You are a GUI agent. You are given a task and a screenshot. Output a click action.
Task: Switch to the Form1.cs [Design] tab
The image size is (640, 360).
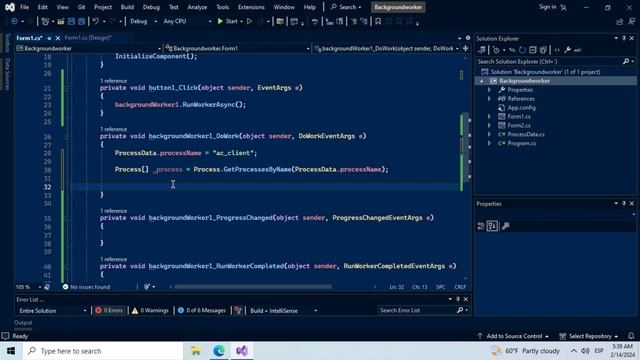pyautogui.click(x=88, y=38)
